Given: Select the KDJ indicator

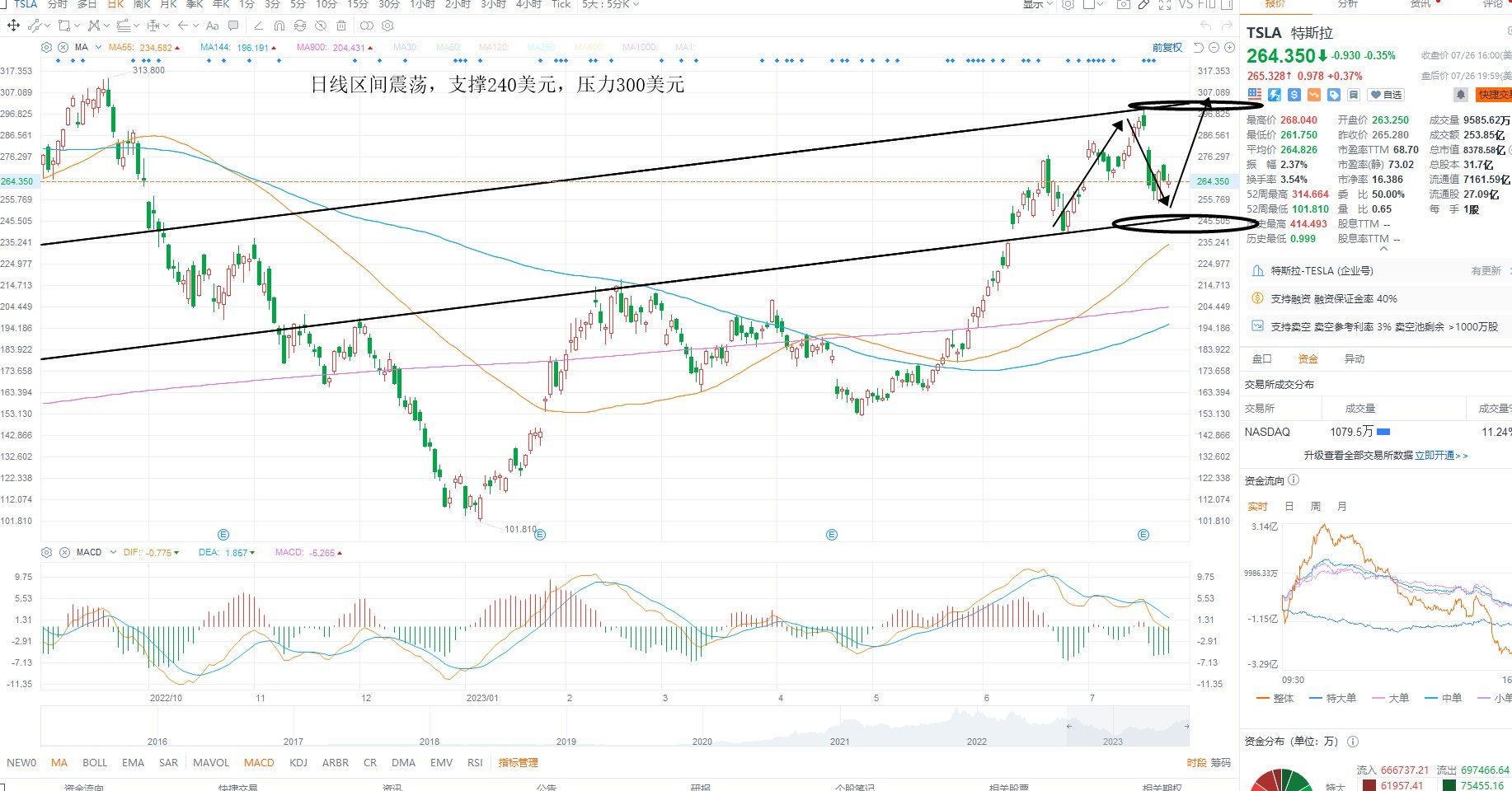Looking at the screenshot, I should pos(298,762).
